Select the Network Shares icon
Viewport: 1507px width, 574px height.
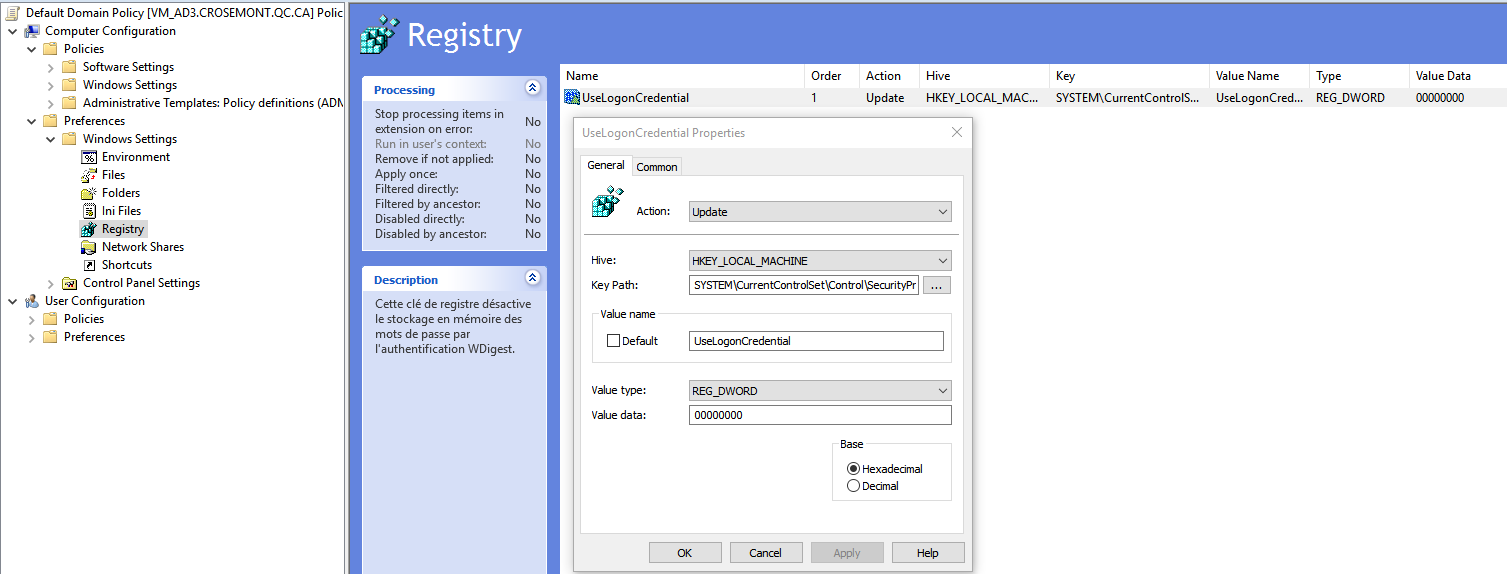[89, 247]
